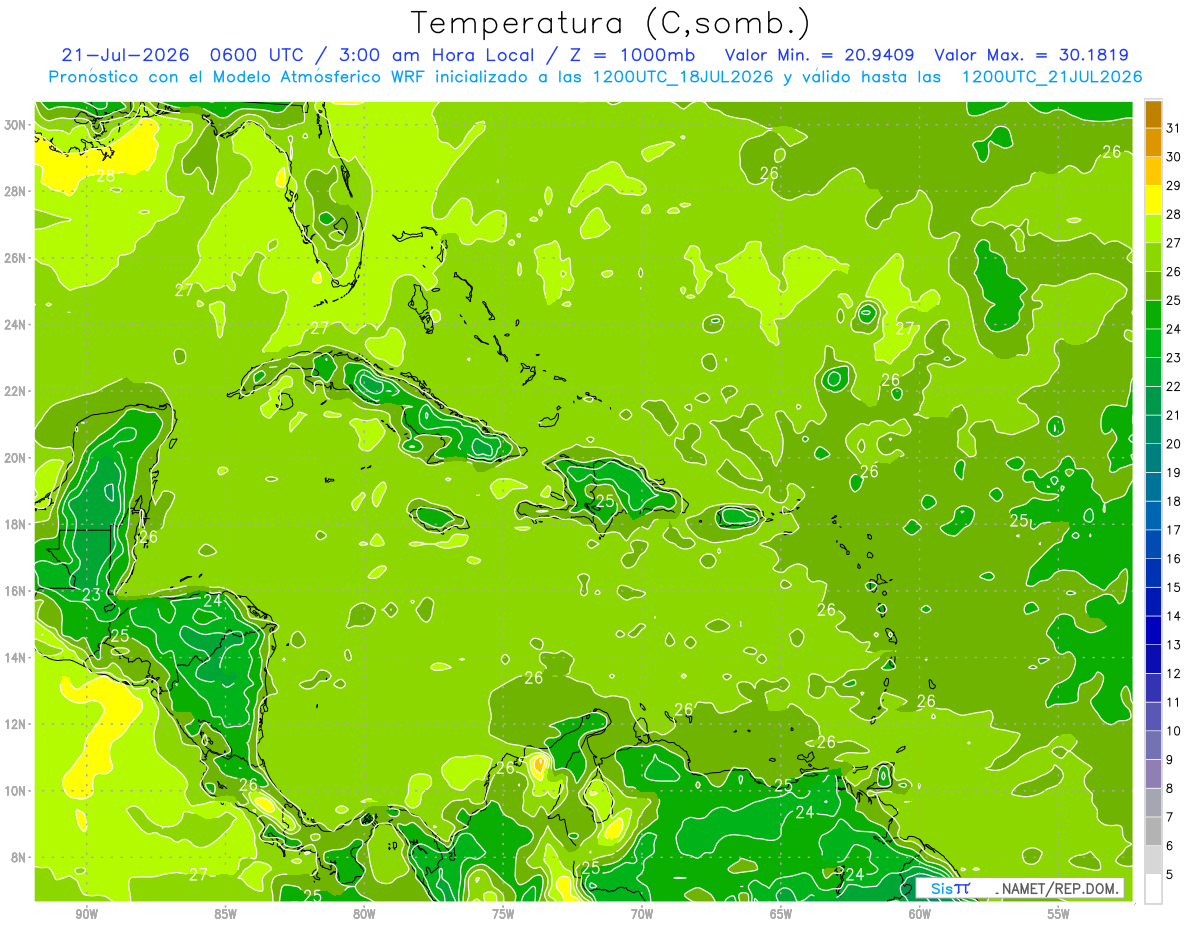
Task: Click the dark blue 13–14 band in the color scale
Action: click(1153, 630)
